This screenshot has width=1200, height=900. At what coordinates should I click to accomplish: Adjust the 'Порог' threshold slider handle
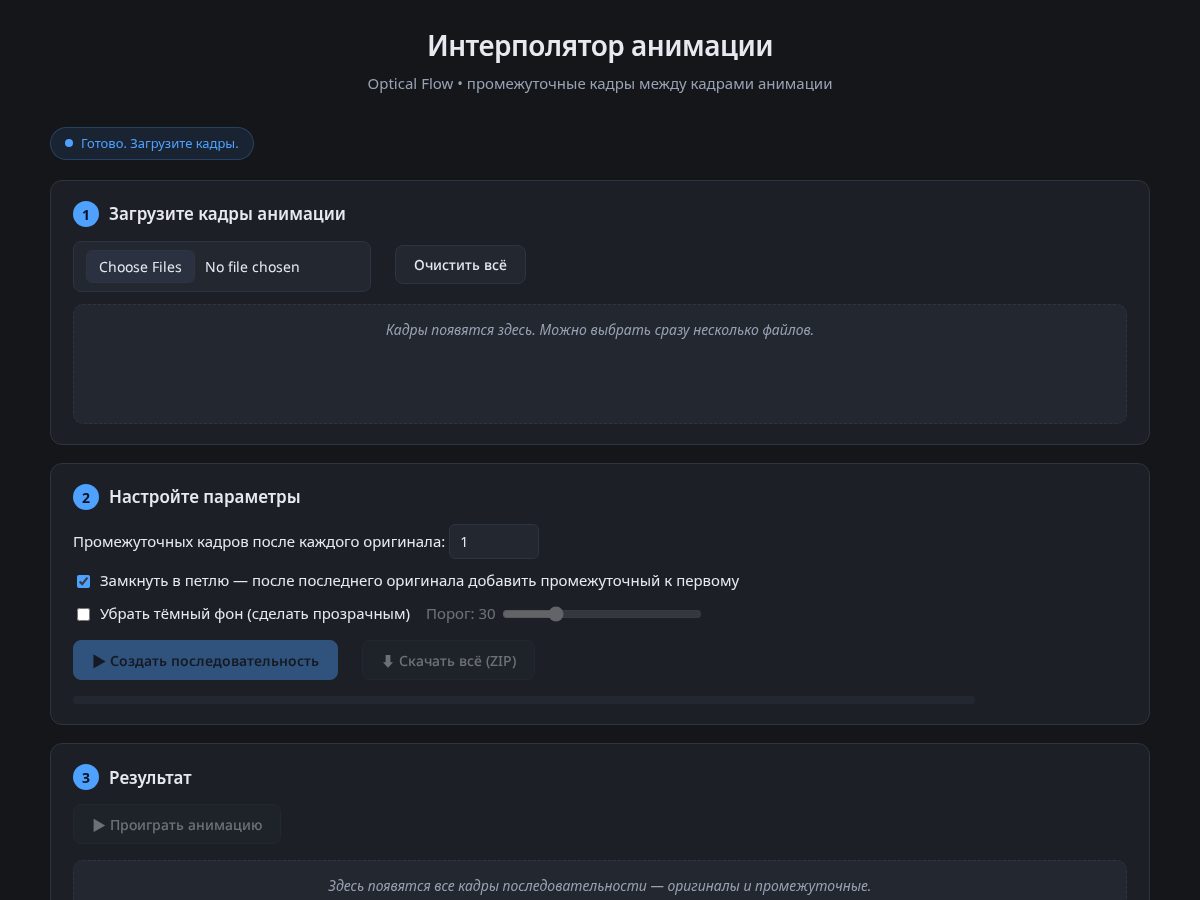557,614
